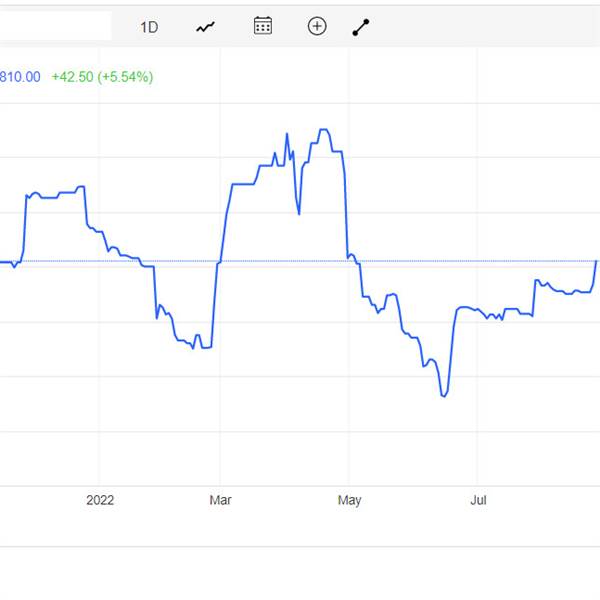
Task: Click the circled plus compare icon
Action: (x=317, y=26)
